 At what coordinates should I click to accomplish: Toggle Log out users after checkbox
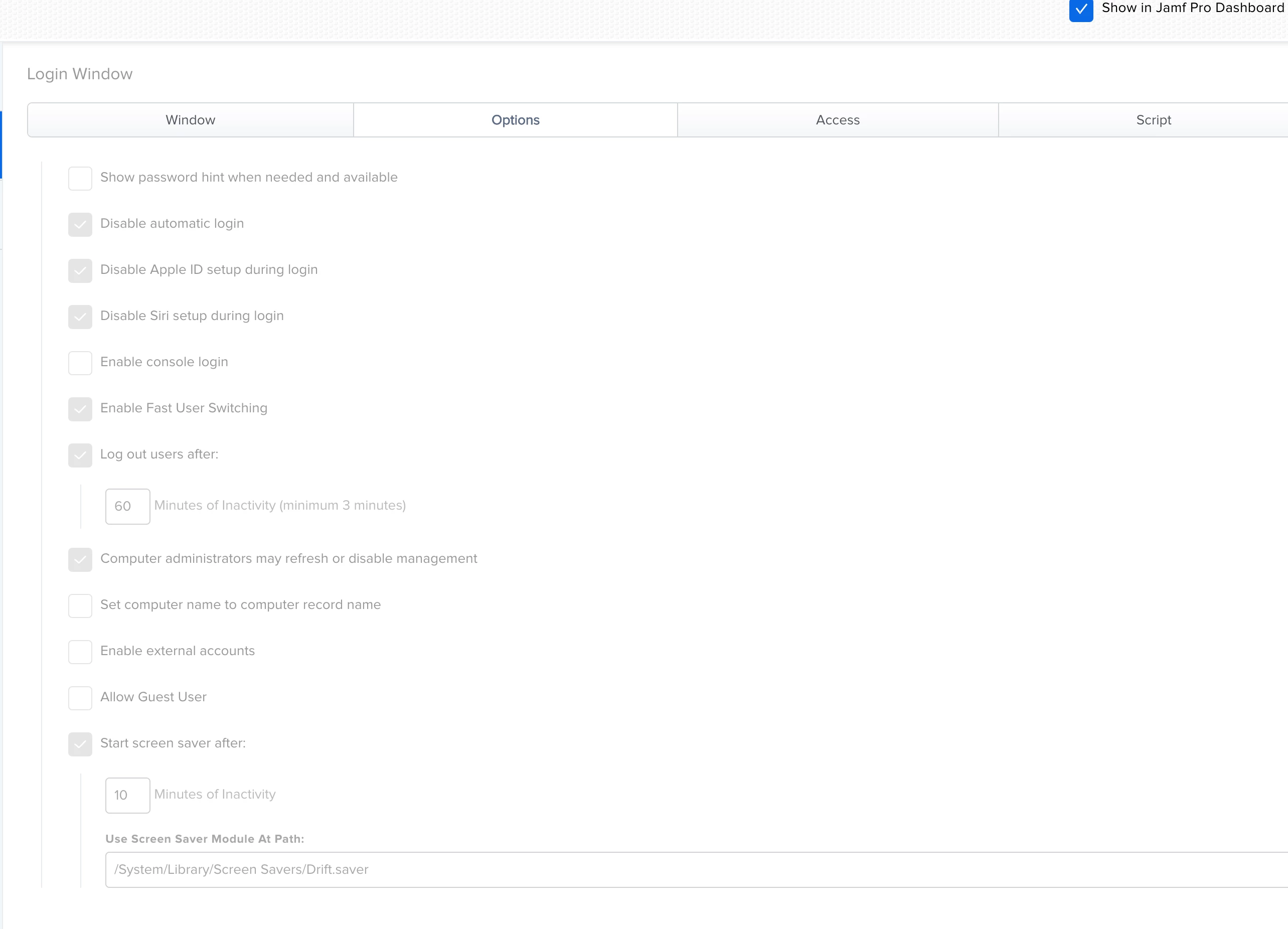80,455
